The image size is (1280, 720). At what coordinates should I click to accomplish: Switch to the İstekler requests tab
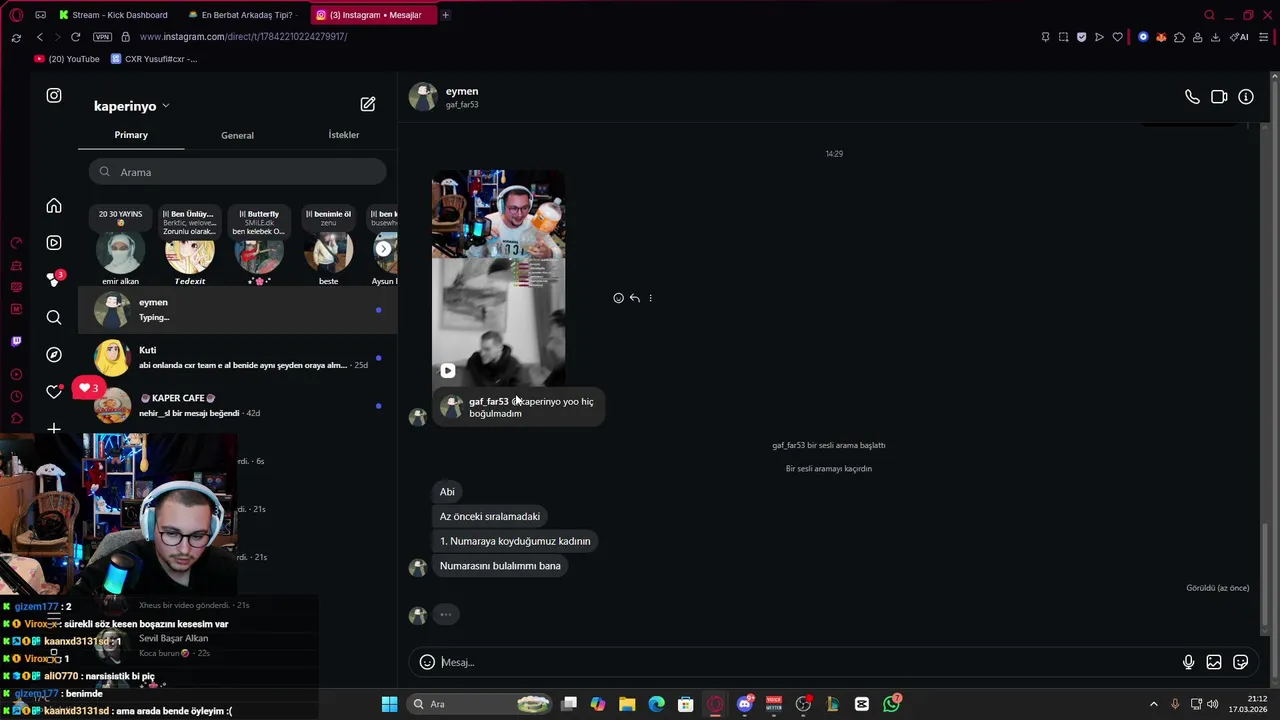[x=343, y=135]
